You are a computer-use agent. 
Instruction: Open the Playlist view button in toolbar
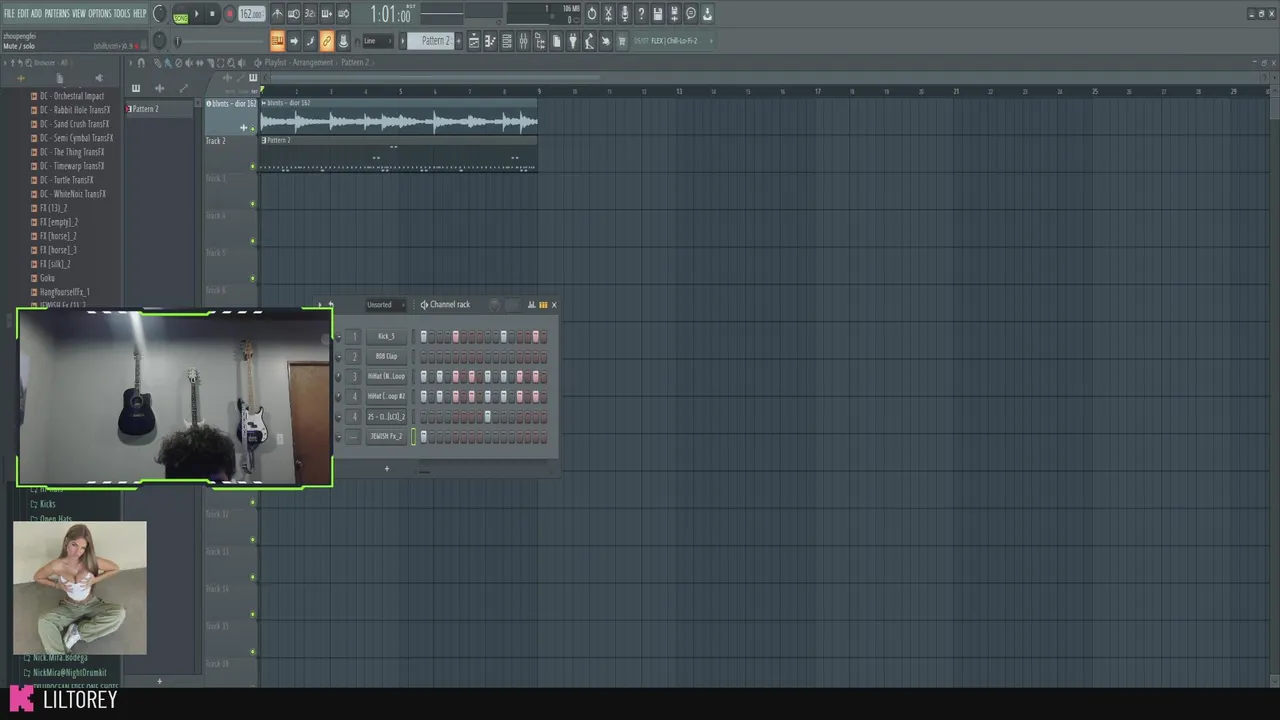[474, 41]
